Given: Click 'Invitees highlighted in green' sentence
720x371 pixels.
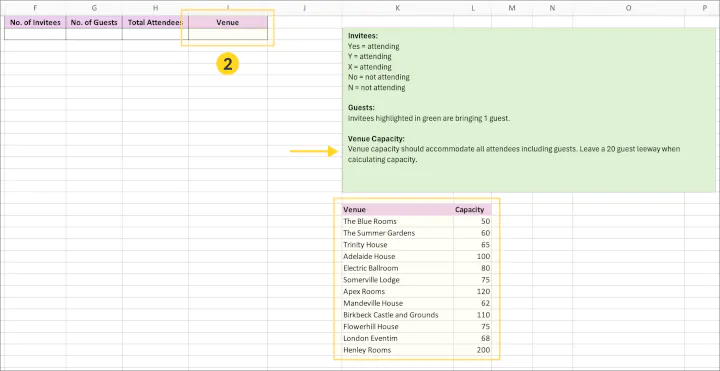Looking at the screenshot, I should coord(428,118).
